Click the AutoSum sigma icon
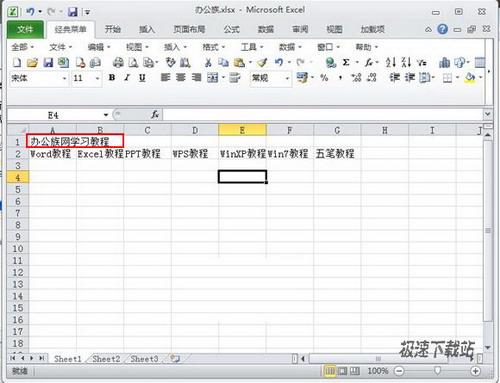The width and height of the screenshot is (500, 383). click(346, 63)
